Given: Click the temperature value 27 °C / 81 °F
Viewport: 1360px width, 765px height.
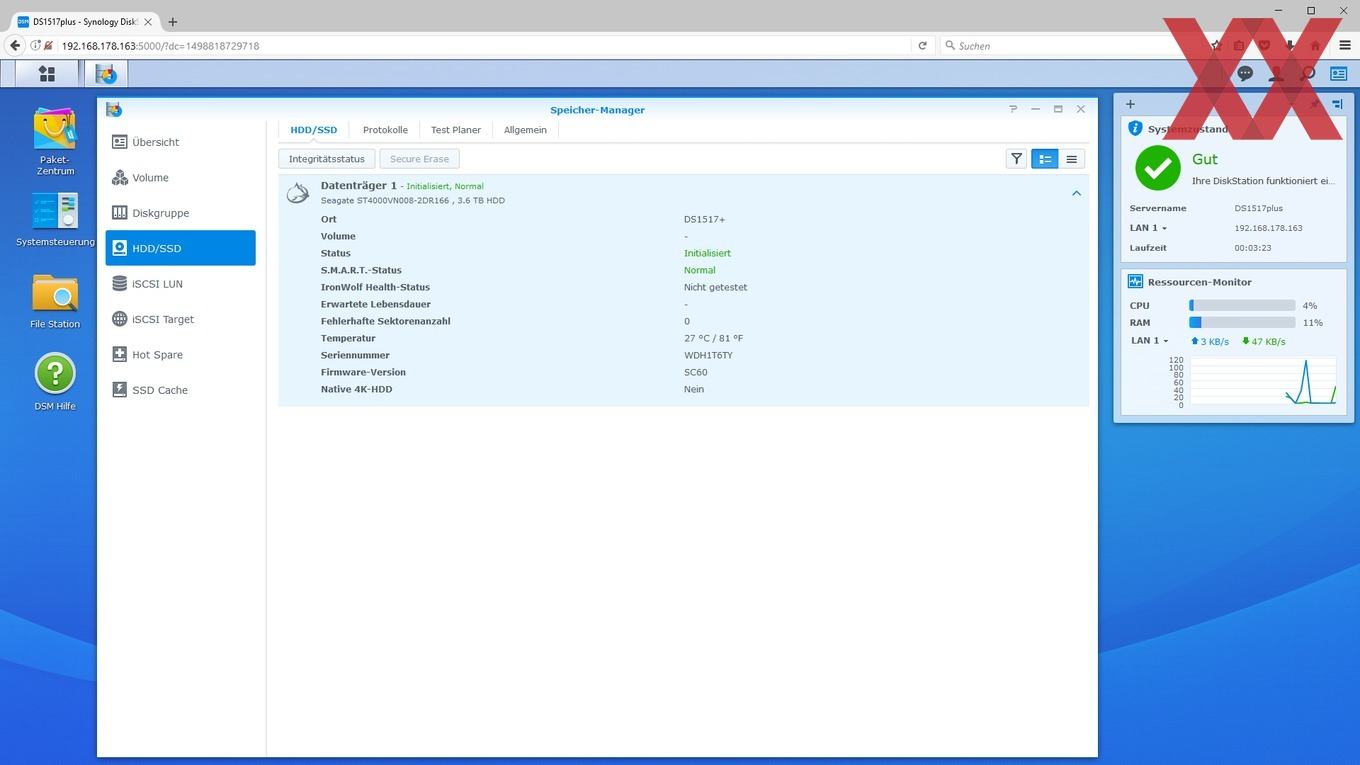Looking at the screenshot, I should [x=713, y=338].
